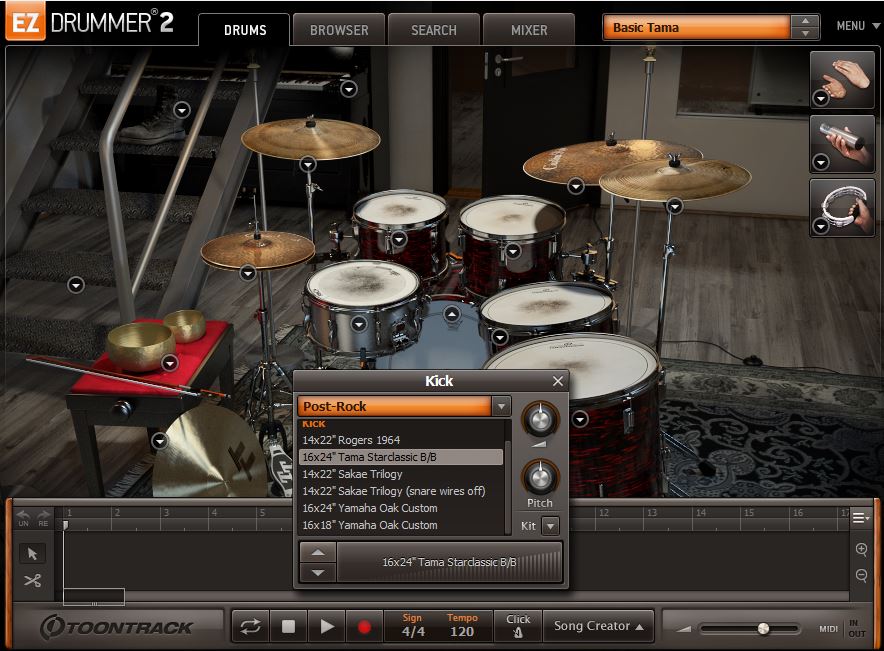The width and height of the screenshot is (884, 651).
Task: Open the Post-Rock library dropdown
Action: point(501,406)
